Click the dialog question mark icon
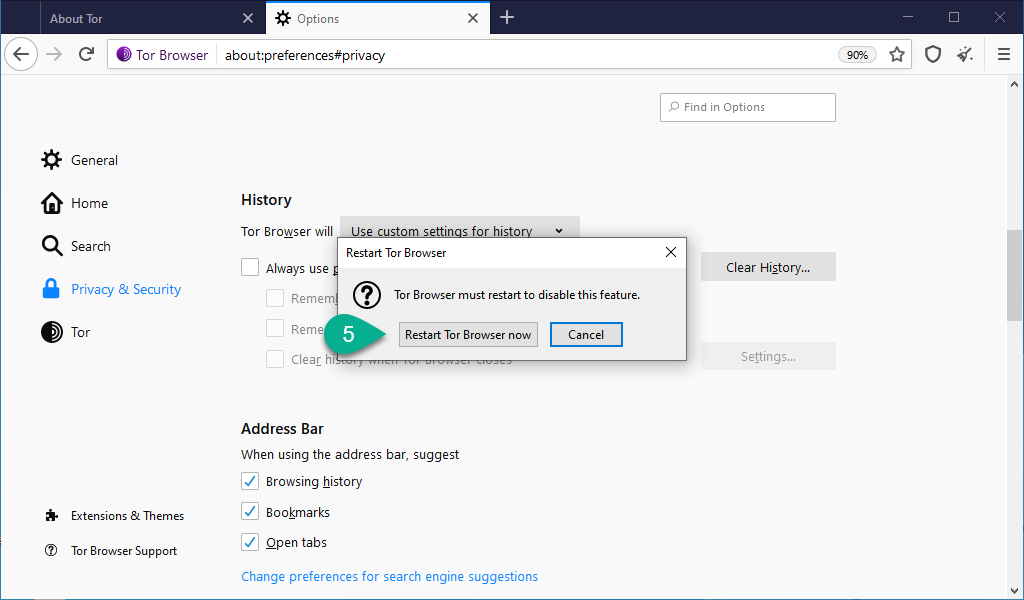 tap(367, 295)
